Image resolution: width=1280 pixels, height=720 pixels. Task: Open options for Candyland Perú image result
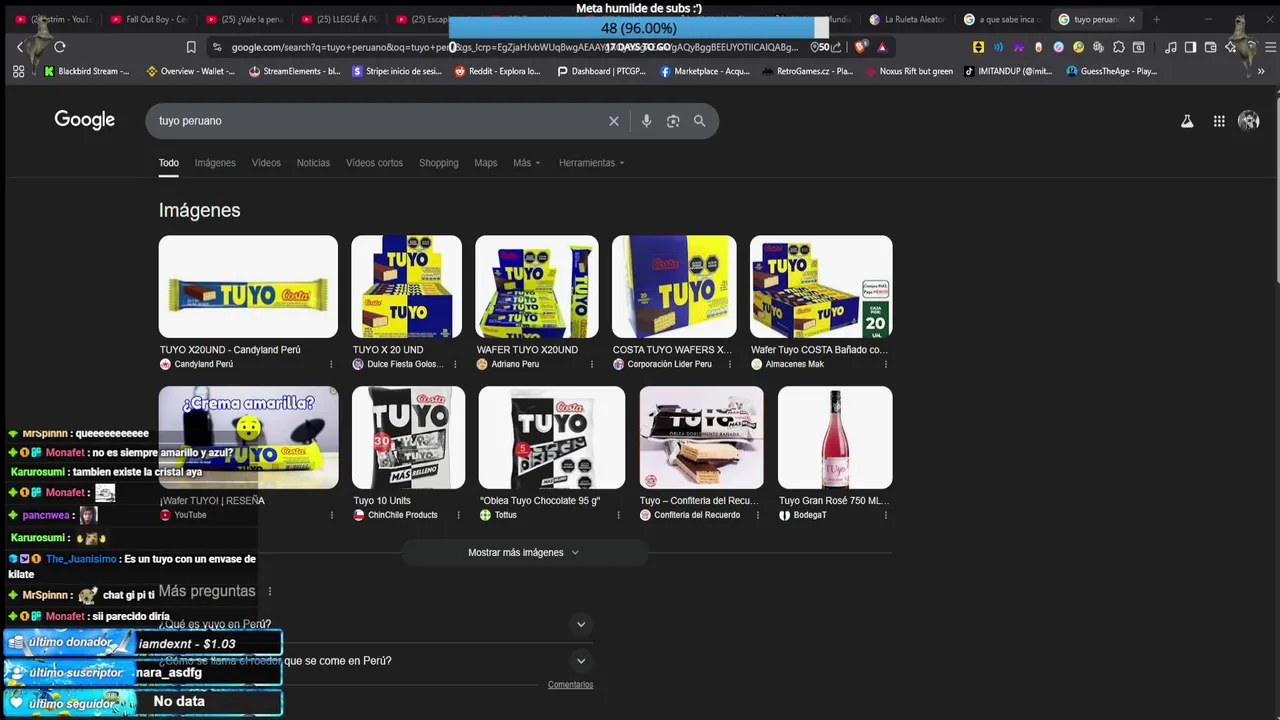tap(332, 364)
